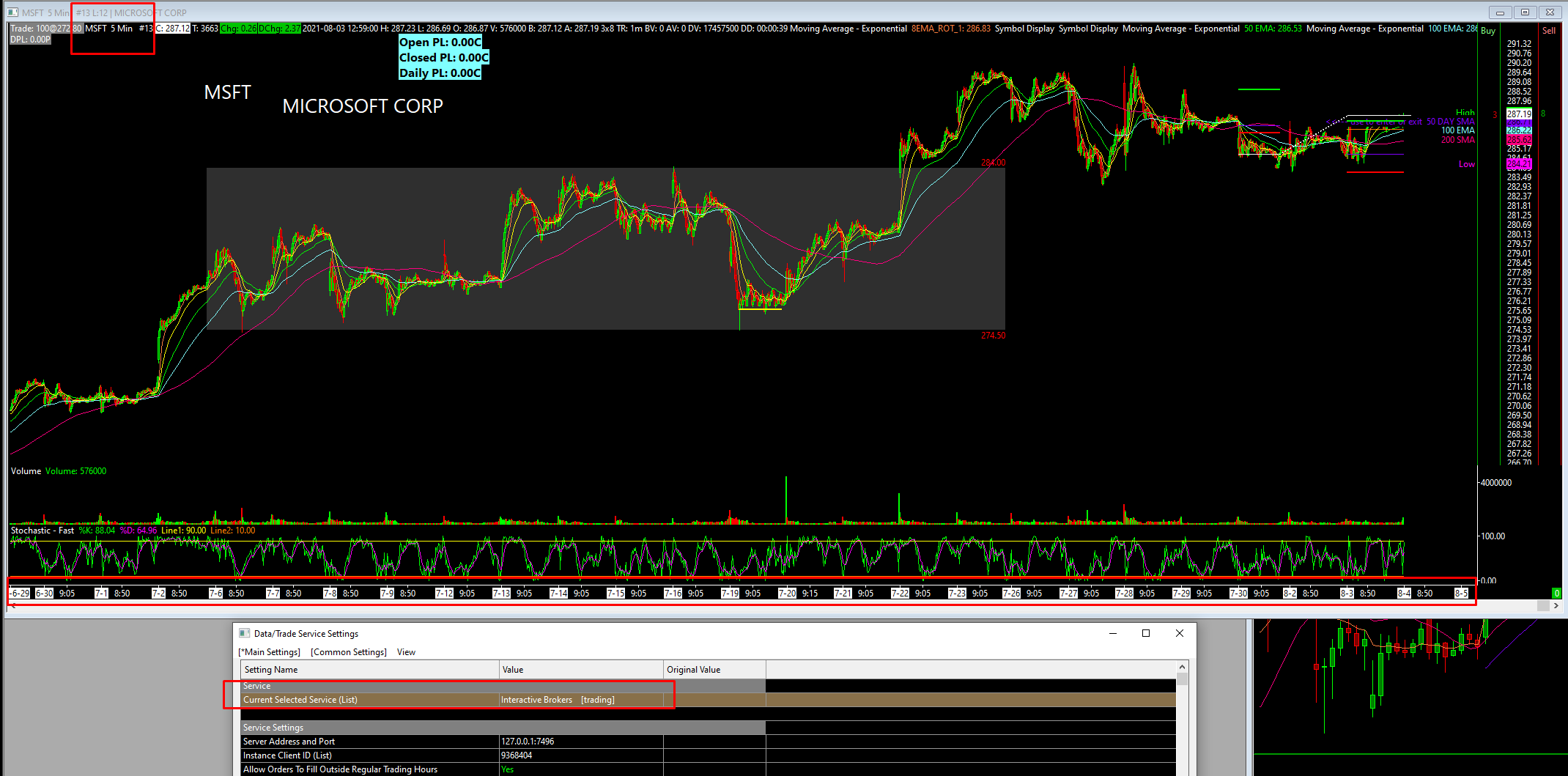1568x776 pixels.
Task: Click the Data/Trade Service Settings window icon
Action: (245, 633)
